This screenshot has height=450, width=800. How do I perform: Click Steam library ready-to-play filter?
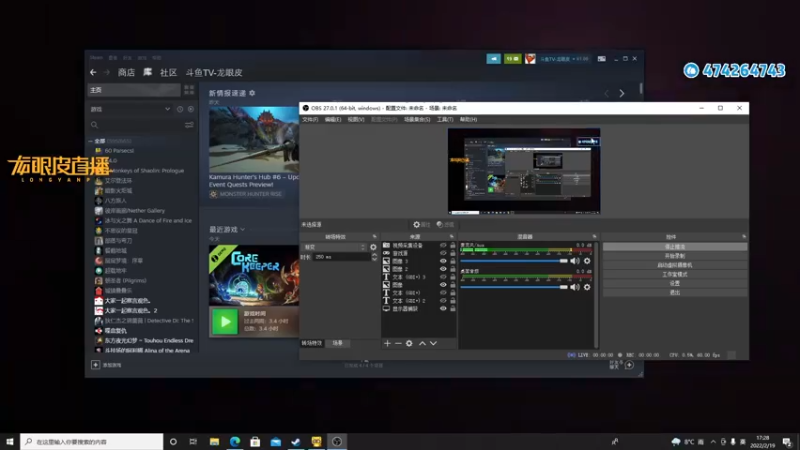pos(191,109)
